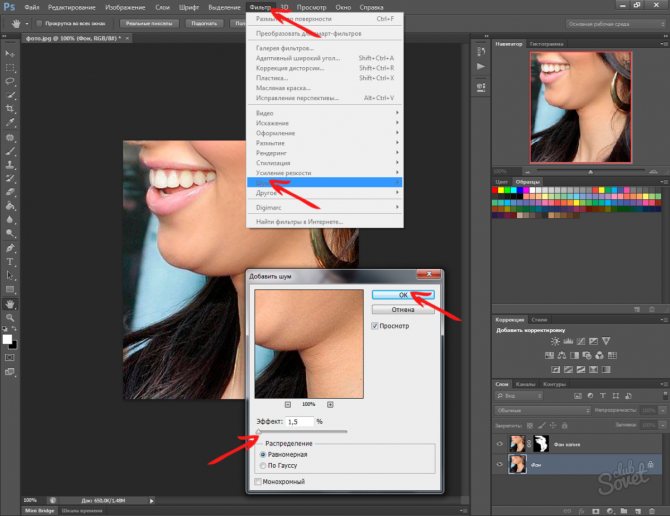
Task: Zoom in noise preview with plus button
Action: coord(330,403)
